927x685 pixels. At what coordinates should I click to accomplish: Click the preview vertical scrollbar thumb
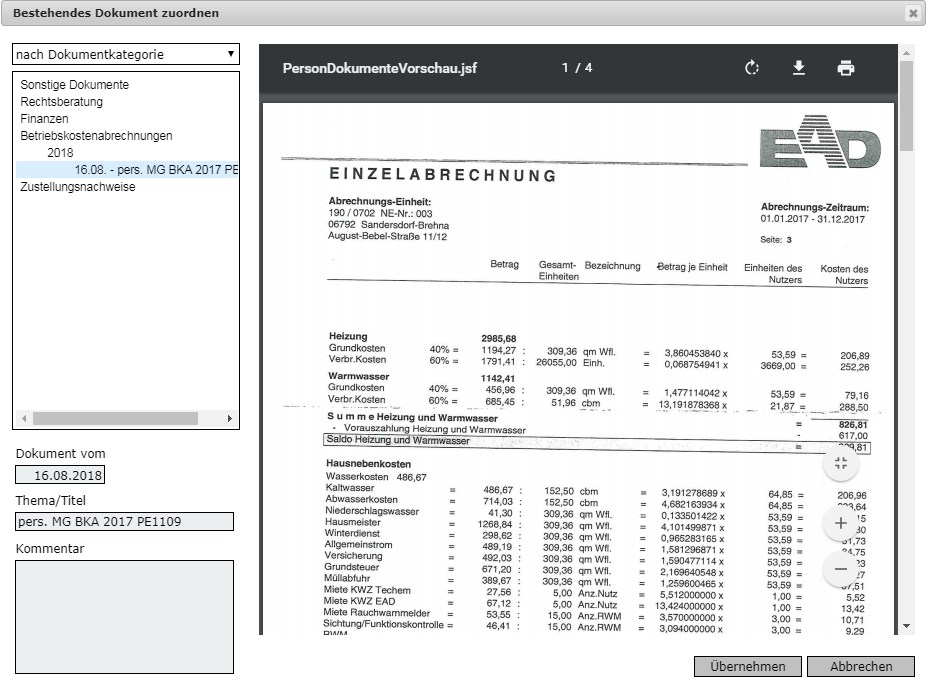click(906, 105)
